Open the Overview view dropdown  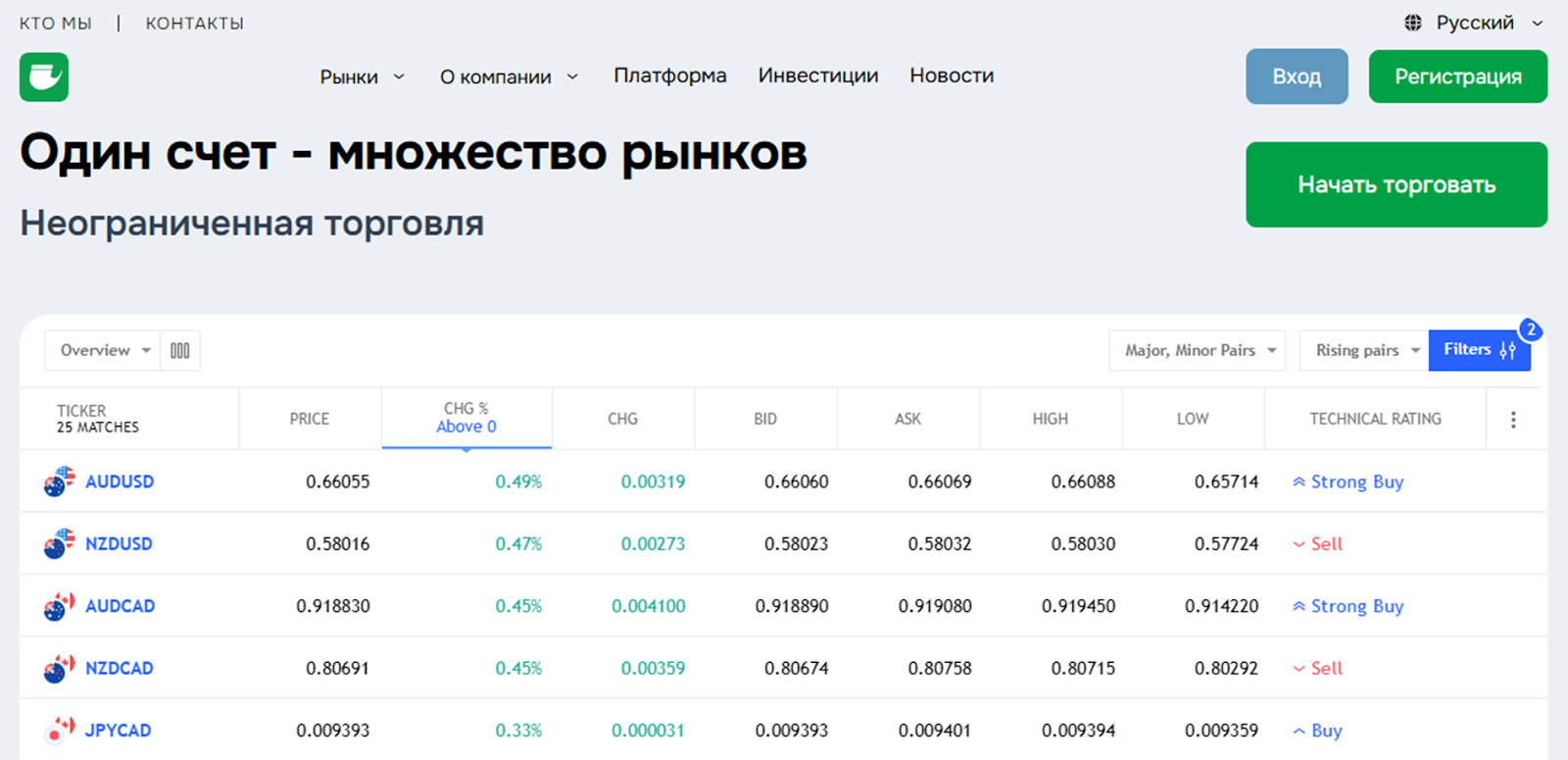tap(104, 350)
